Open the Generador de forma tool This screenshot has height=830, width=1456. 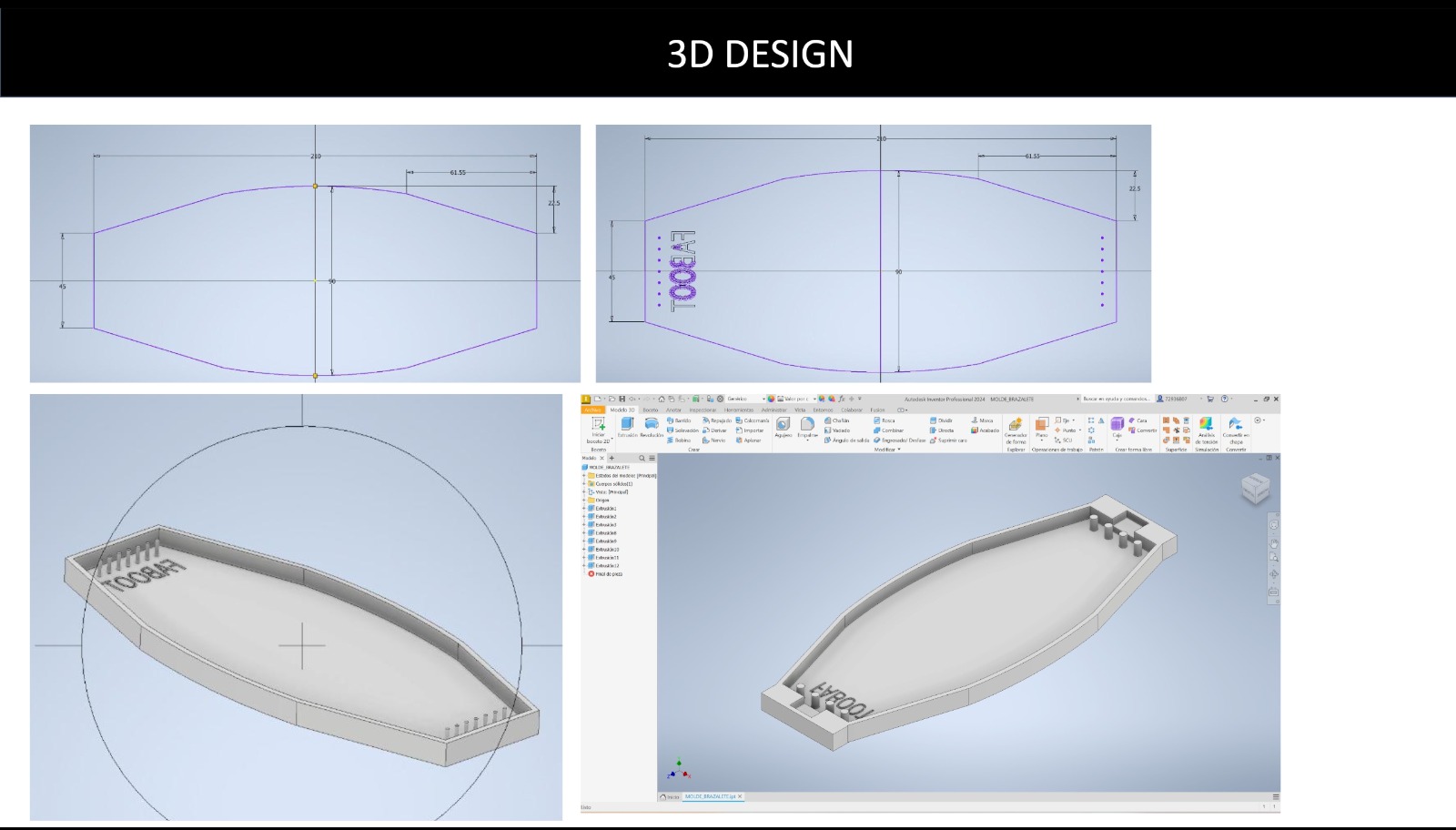[x=1016, y=431]
